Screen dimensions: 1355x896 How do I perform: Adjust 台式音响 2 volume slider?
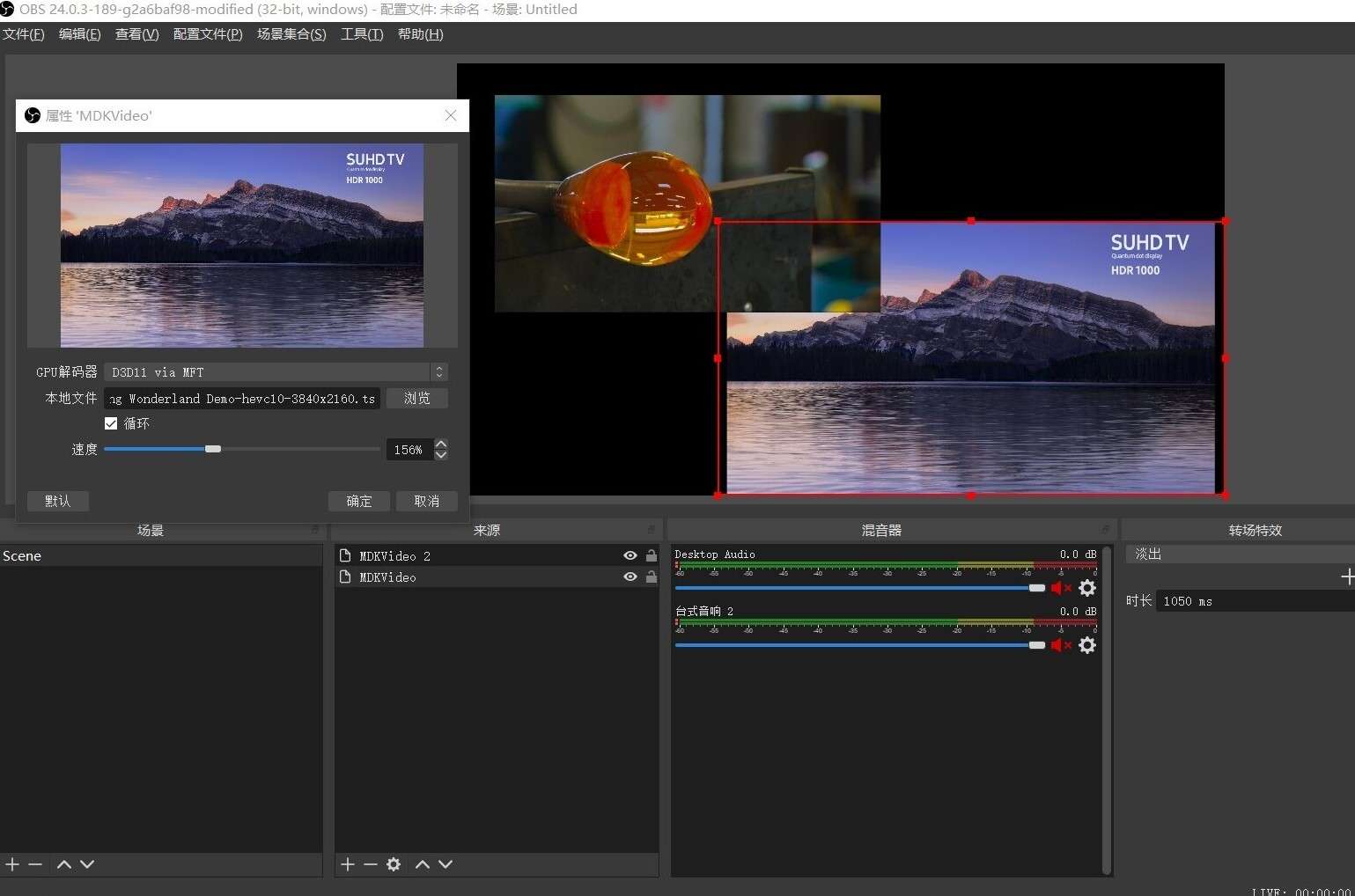(x=1037, y=645)
